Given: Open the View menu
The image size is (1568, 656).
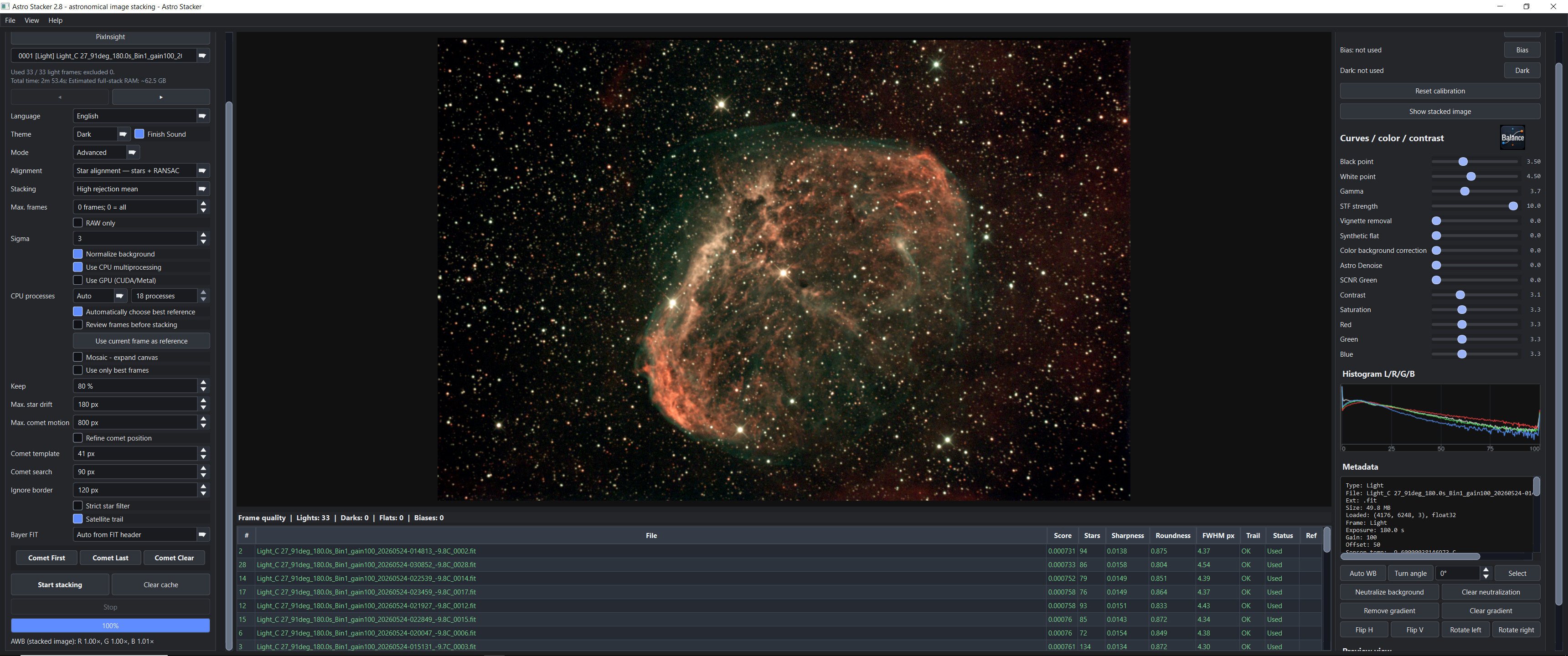Looking at the screenshot, I should pos(31,20).
